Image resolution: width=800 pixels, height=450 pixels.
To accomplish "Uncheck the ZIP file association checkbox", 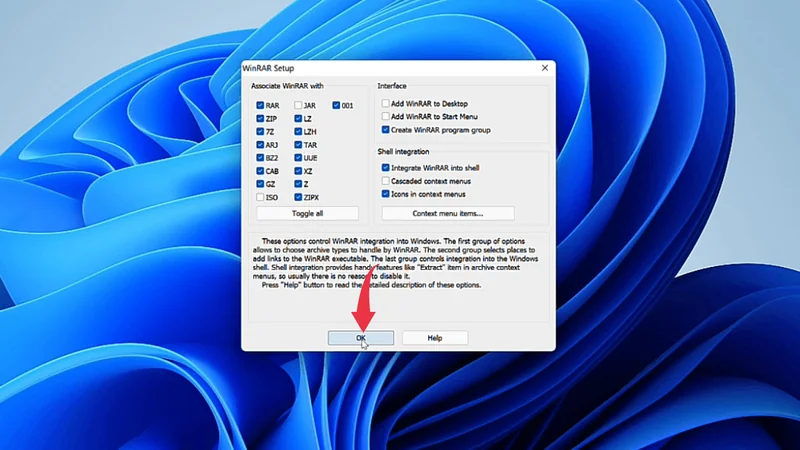I will pos(260,118).
